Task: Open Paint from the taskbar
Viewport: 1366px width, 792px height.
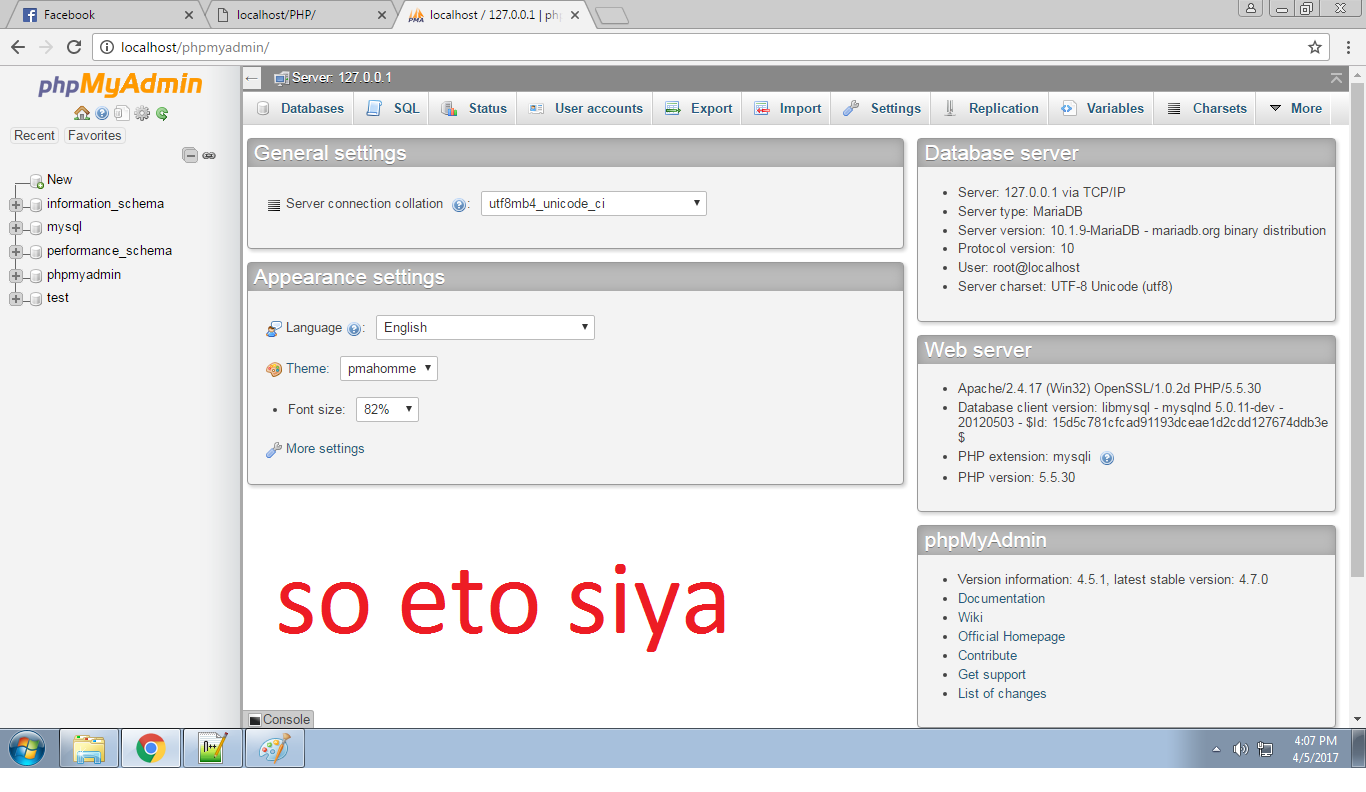Action: [x=273, y=747]
